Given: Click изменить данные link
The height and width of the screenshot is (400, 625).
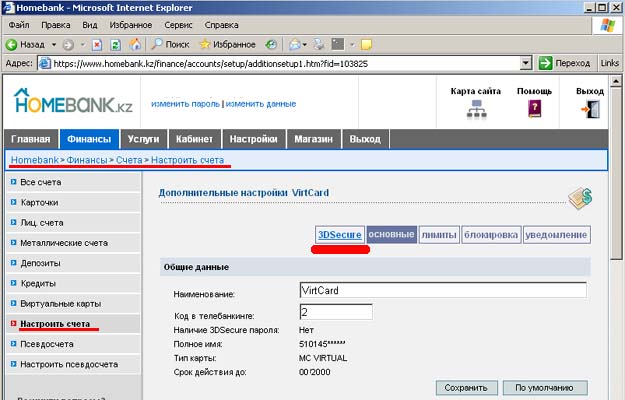Looking at the screenshot, I should [261, 104].
